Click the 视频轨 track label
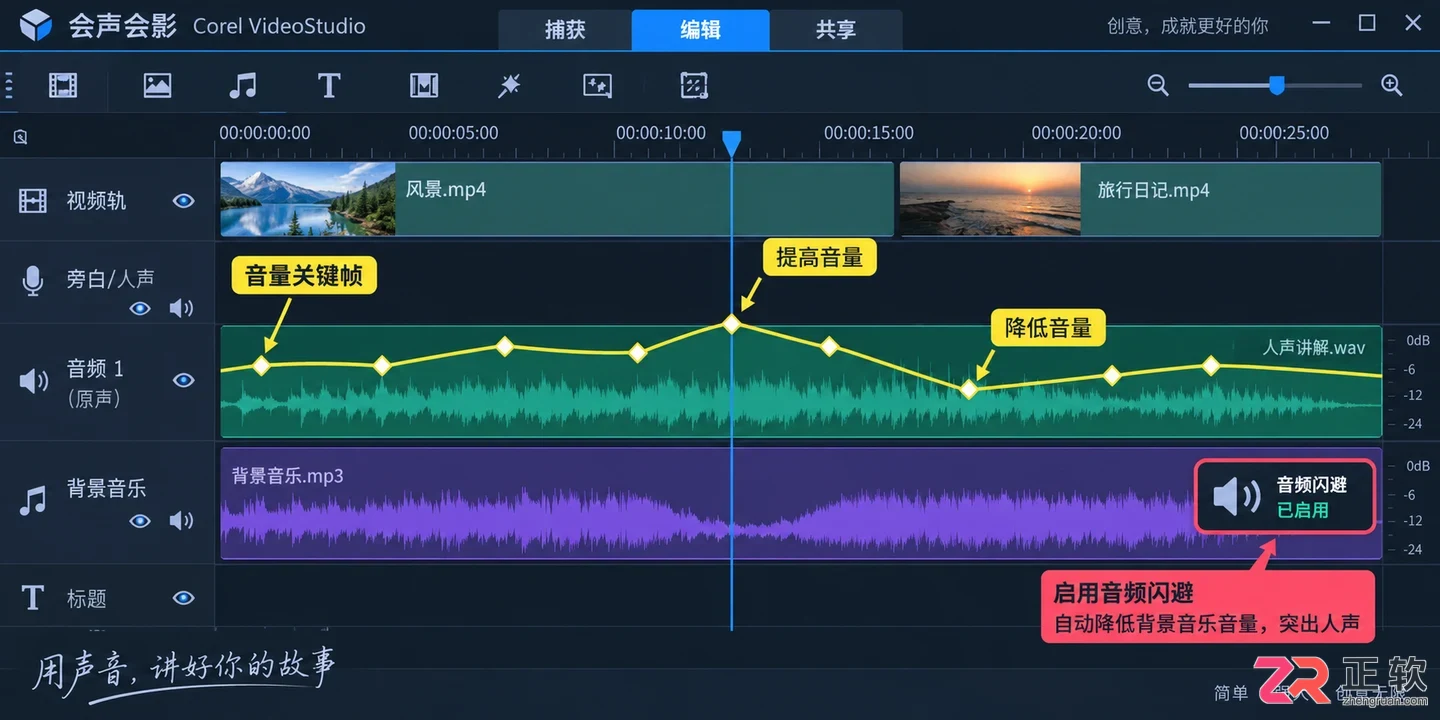1440x720 pixels. tap(96, 201)
